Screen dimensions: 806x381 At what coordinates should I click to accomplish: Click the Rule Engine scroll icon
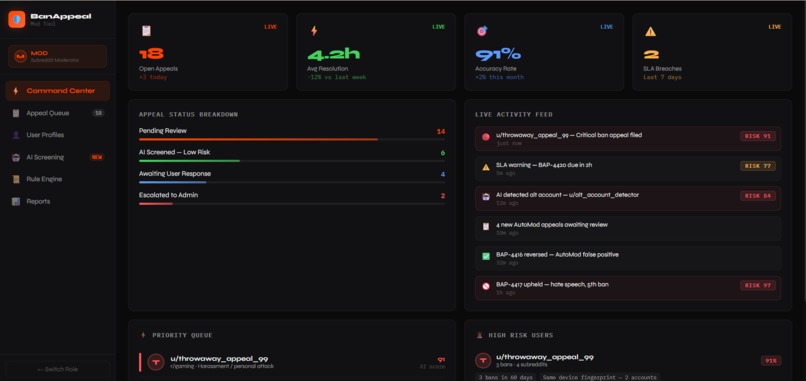tap(16, 179)
